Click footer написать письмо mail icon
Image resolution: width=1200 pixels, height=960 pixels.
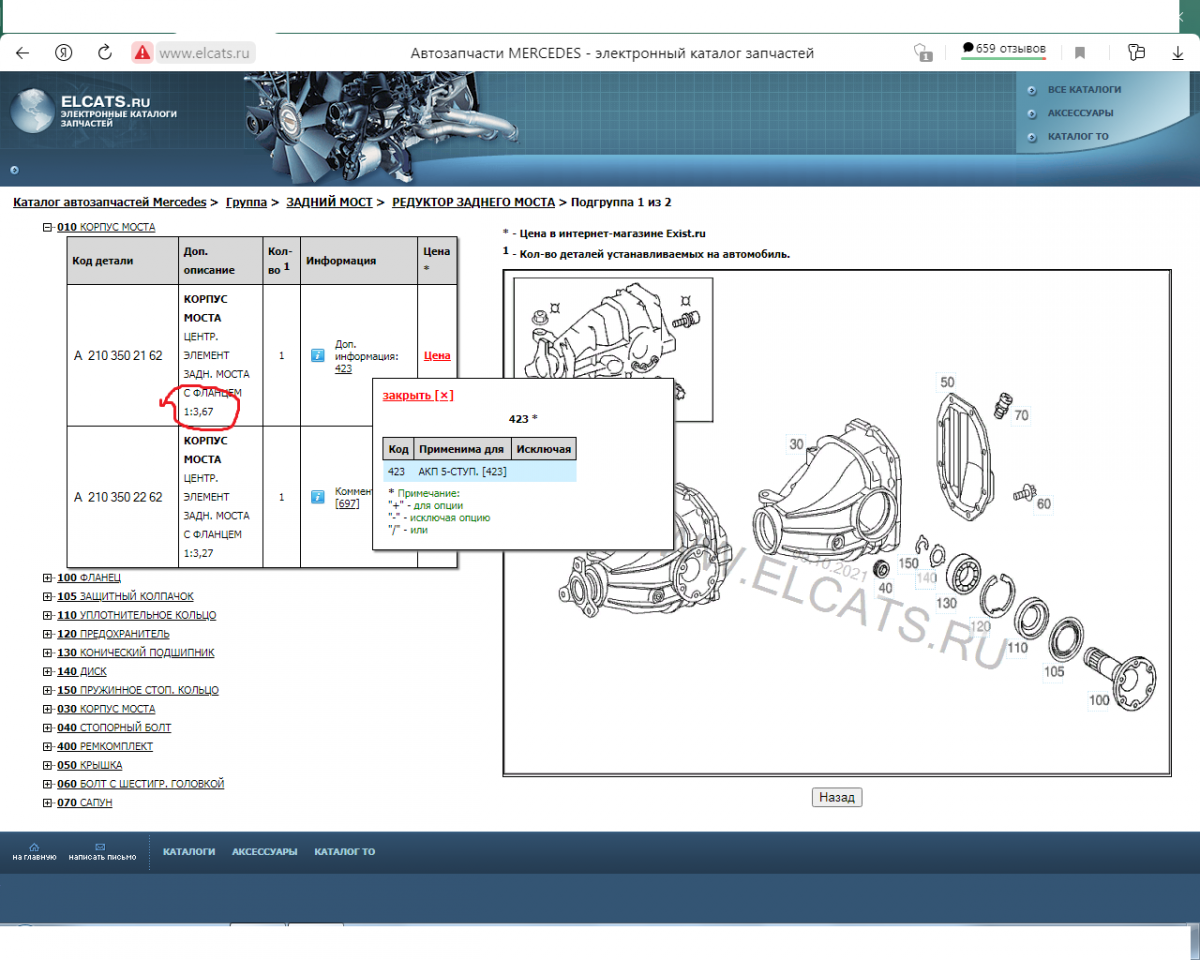pyautogui.click(x=102, y=852)
